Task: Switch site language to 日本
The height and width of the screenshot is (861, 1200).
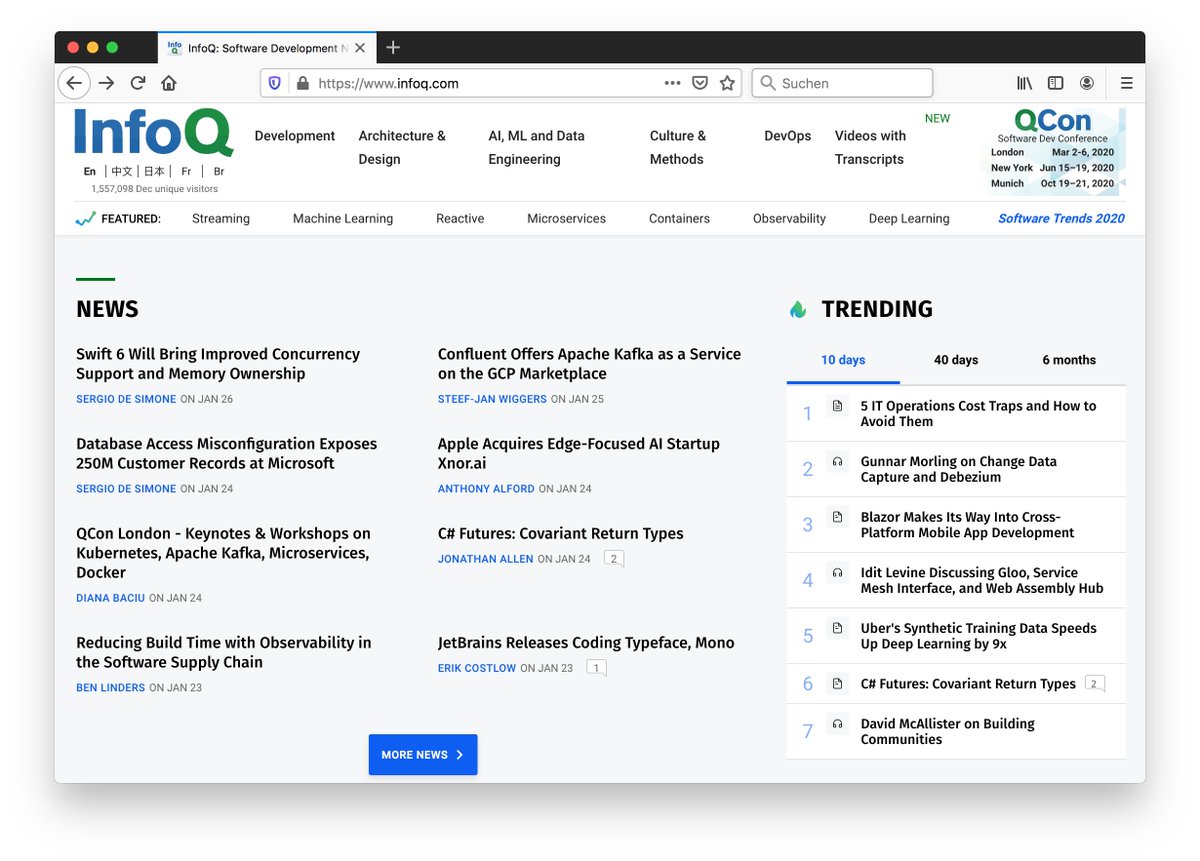Action: (154, 172)
